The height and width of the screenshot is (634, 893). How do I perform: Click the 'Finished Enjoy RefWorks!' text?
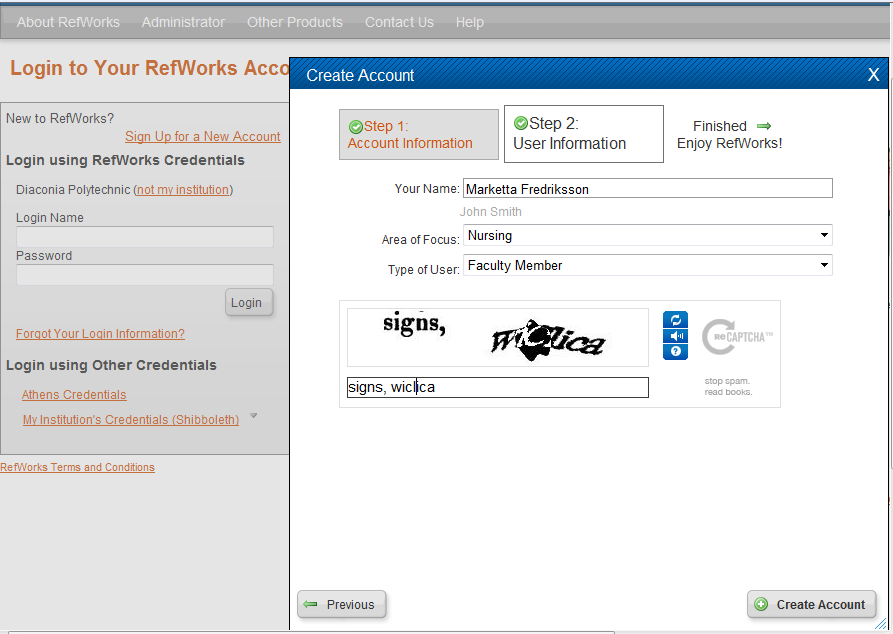pos(730,134)
